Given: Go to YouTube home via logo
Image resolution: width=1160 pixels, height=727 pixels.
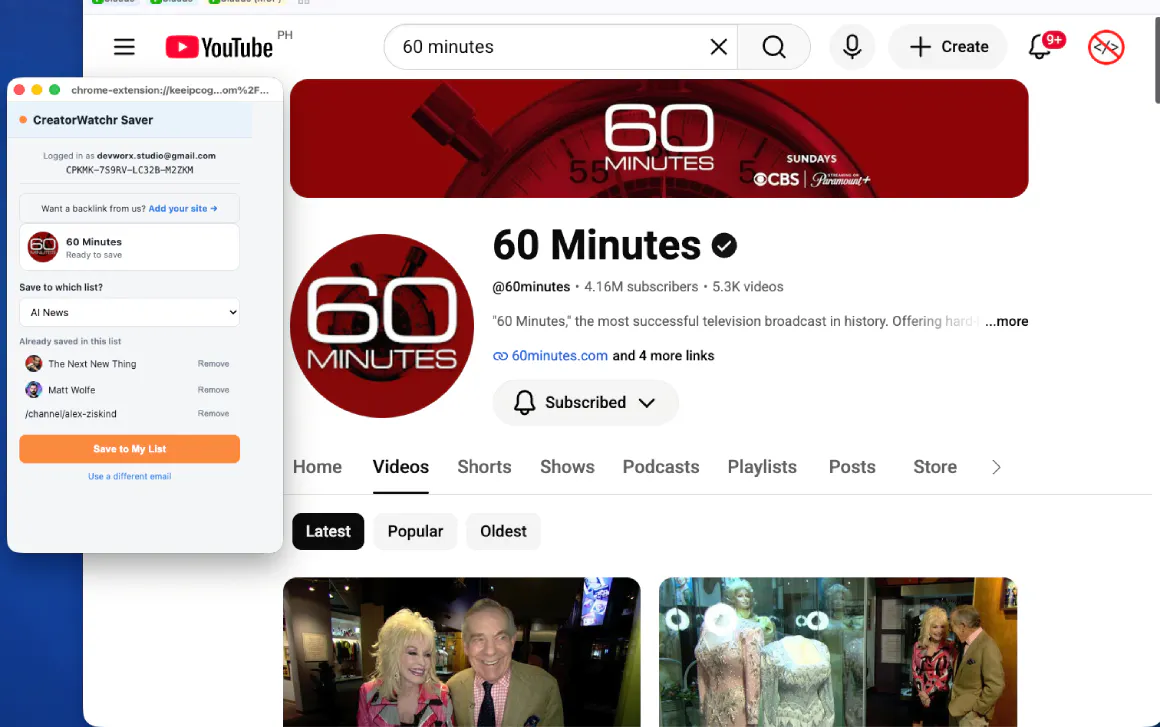Looking at the screenshot, I should pos(219,47).
